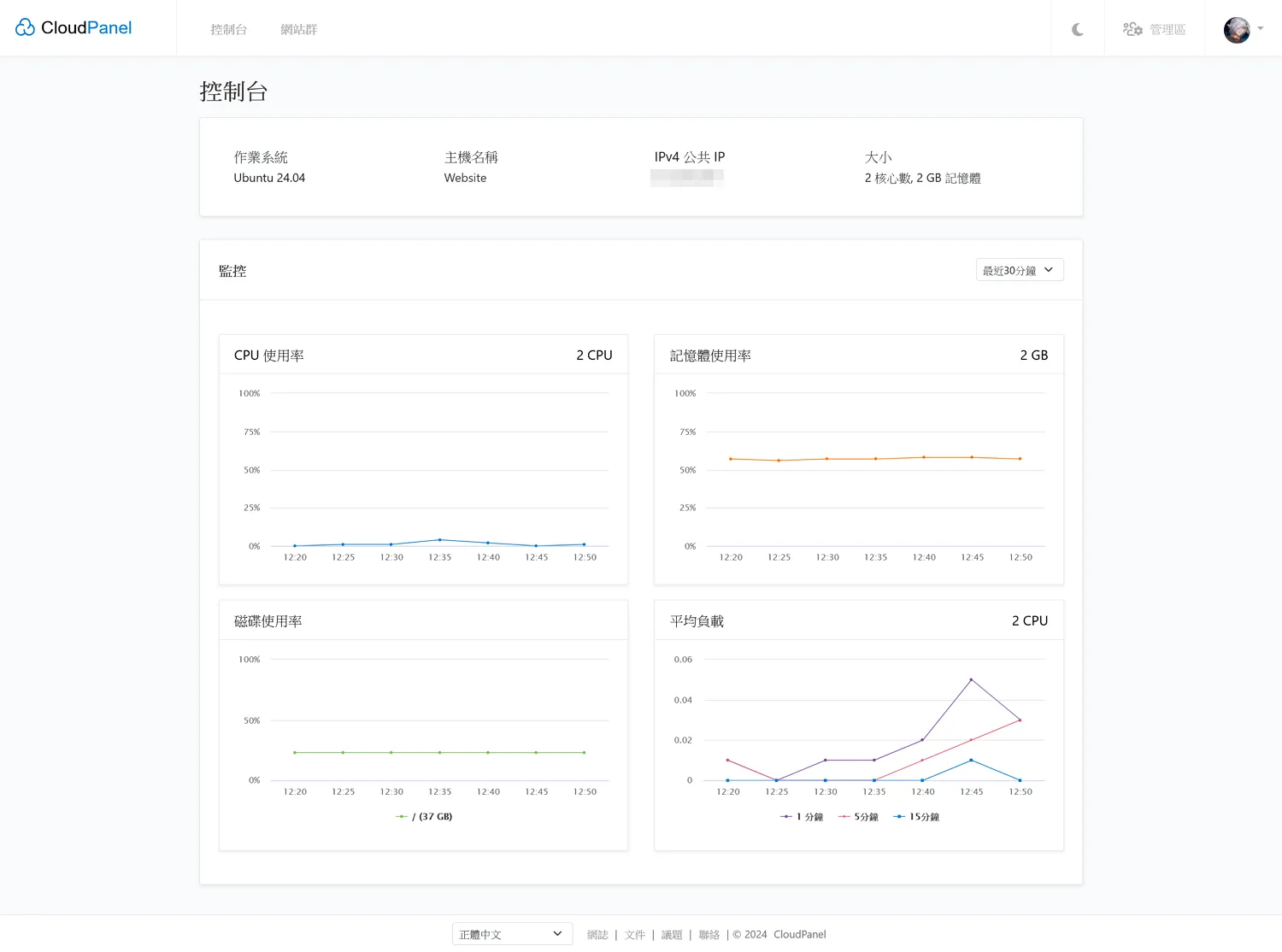Open the 最近30分鐘 time range dropdown
The width and height of the screenshot is (1282, 952).
(x=1019, y=270)
